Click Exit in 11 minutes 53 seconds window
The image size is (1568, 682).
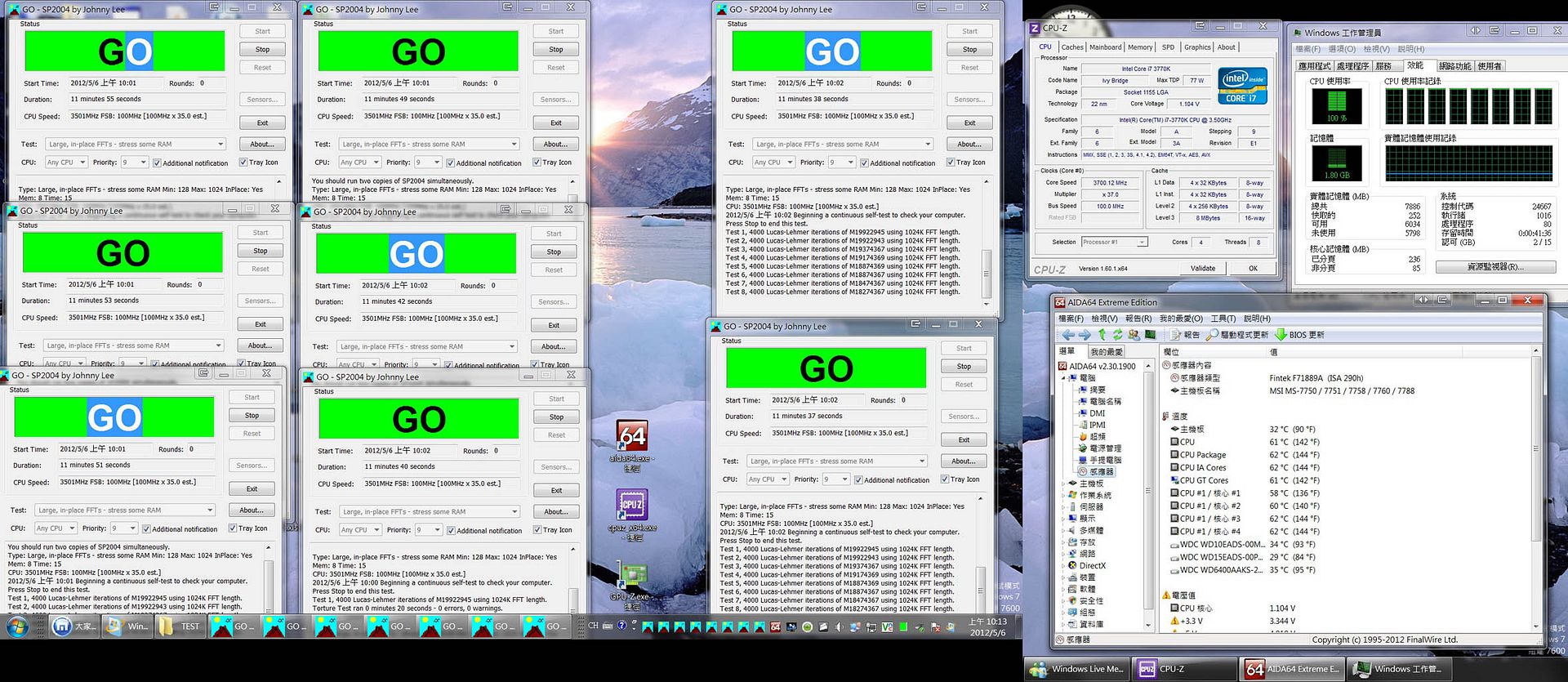coord(260,324)
